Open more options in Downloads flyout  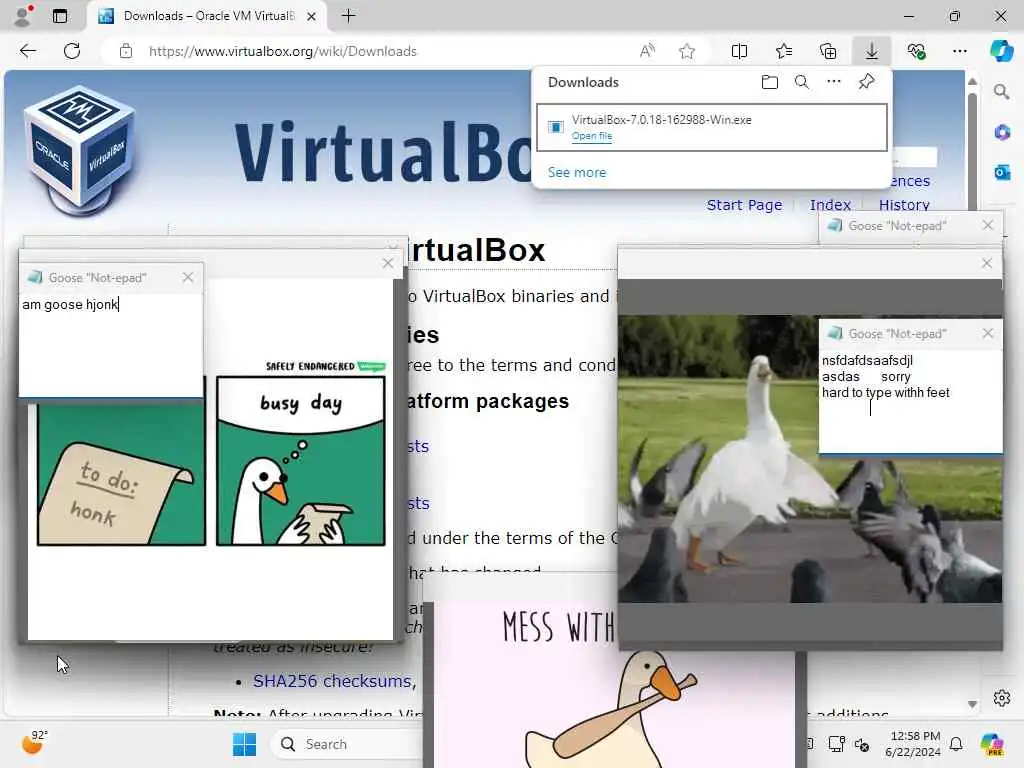(x=834, y=82)
